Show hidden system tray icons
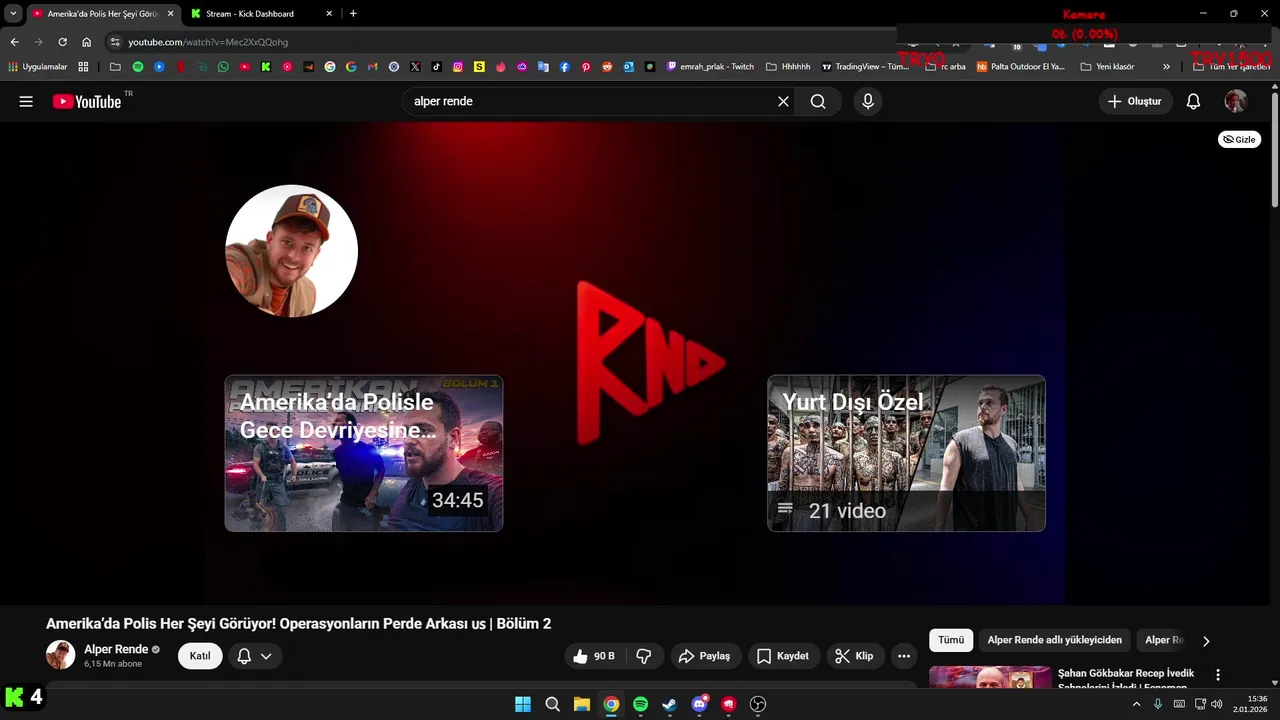 click(x=1136, y=704)
